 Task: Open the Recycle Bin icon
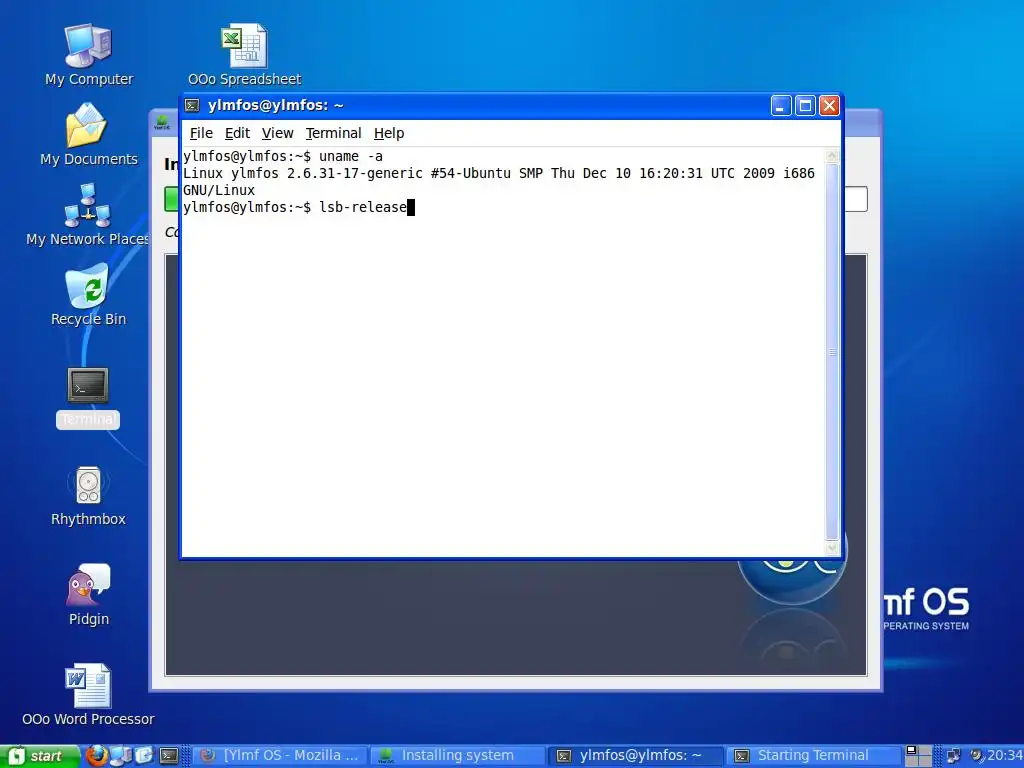pyautogui.click(x=89, y=295)
